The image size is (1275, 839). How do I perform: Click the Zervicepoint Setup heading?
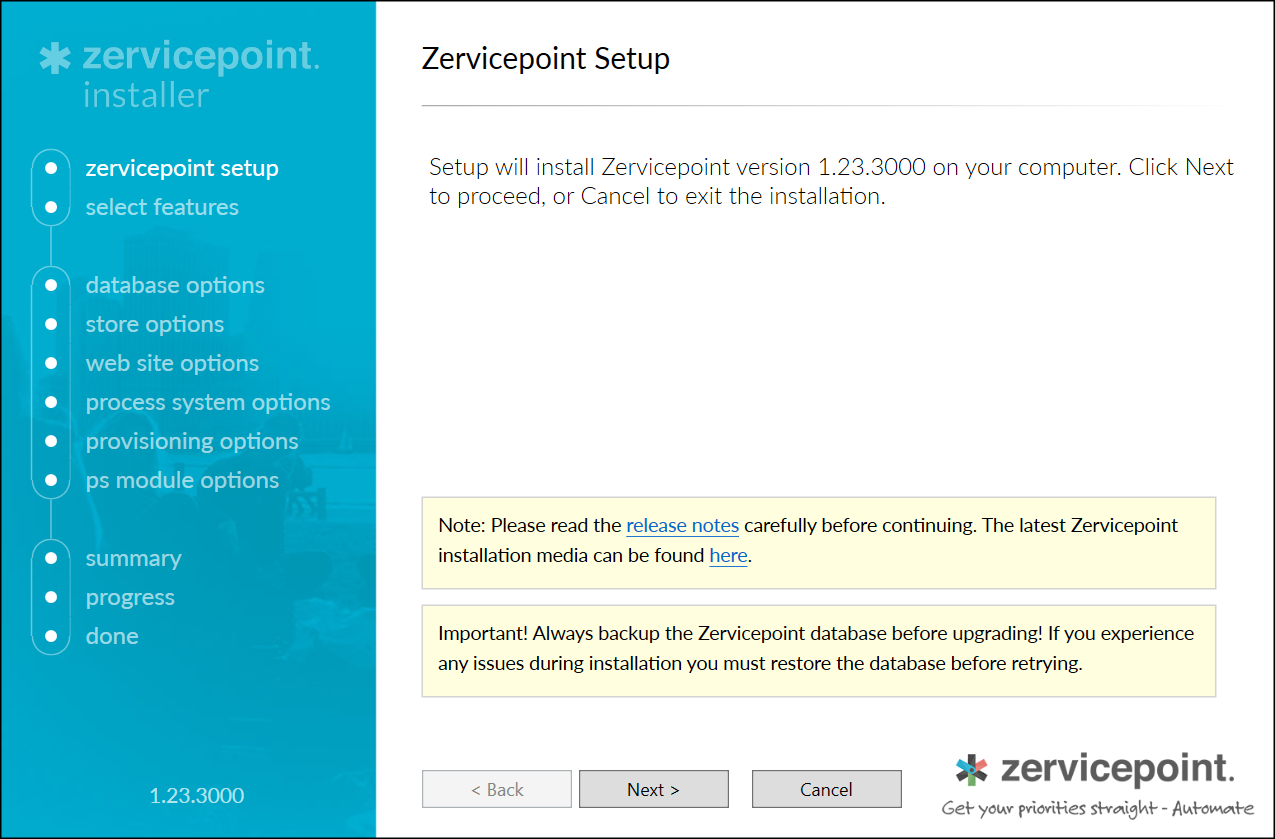click(x=546, y=59)
